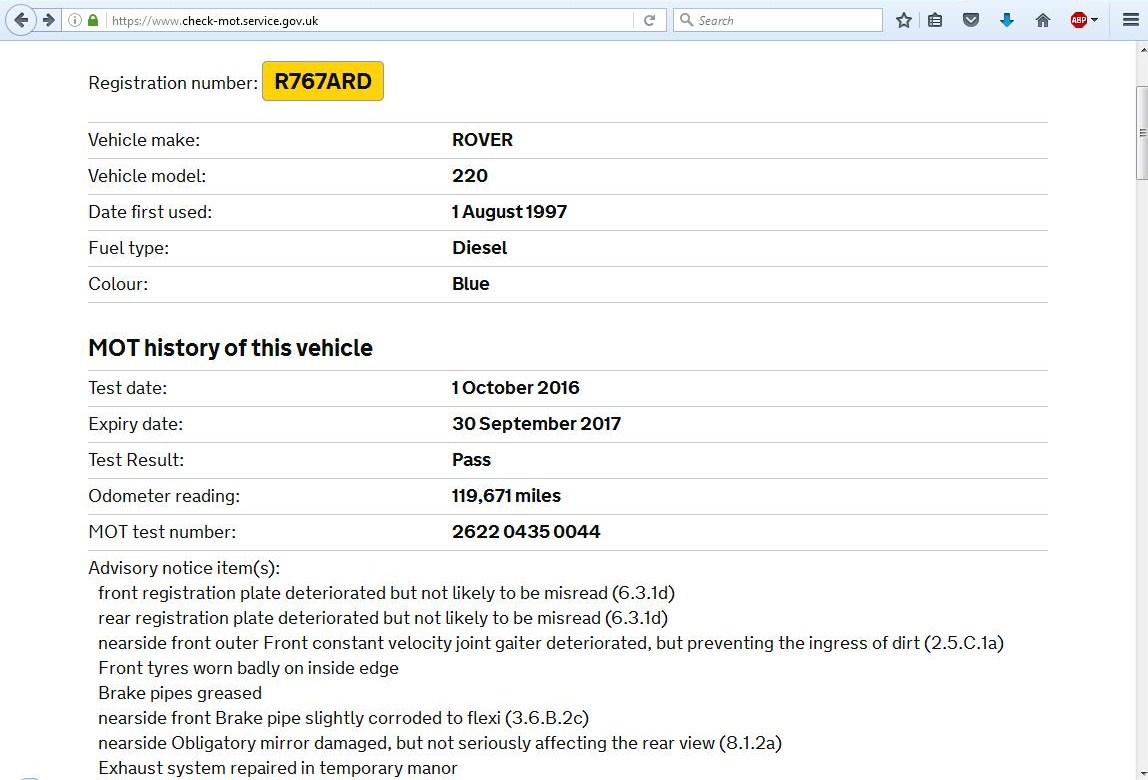Click the Colour label

pos(118,283)
